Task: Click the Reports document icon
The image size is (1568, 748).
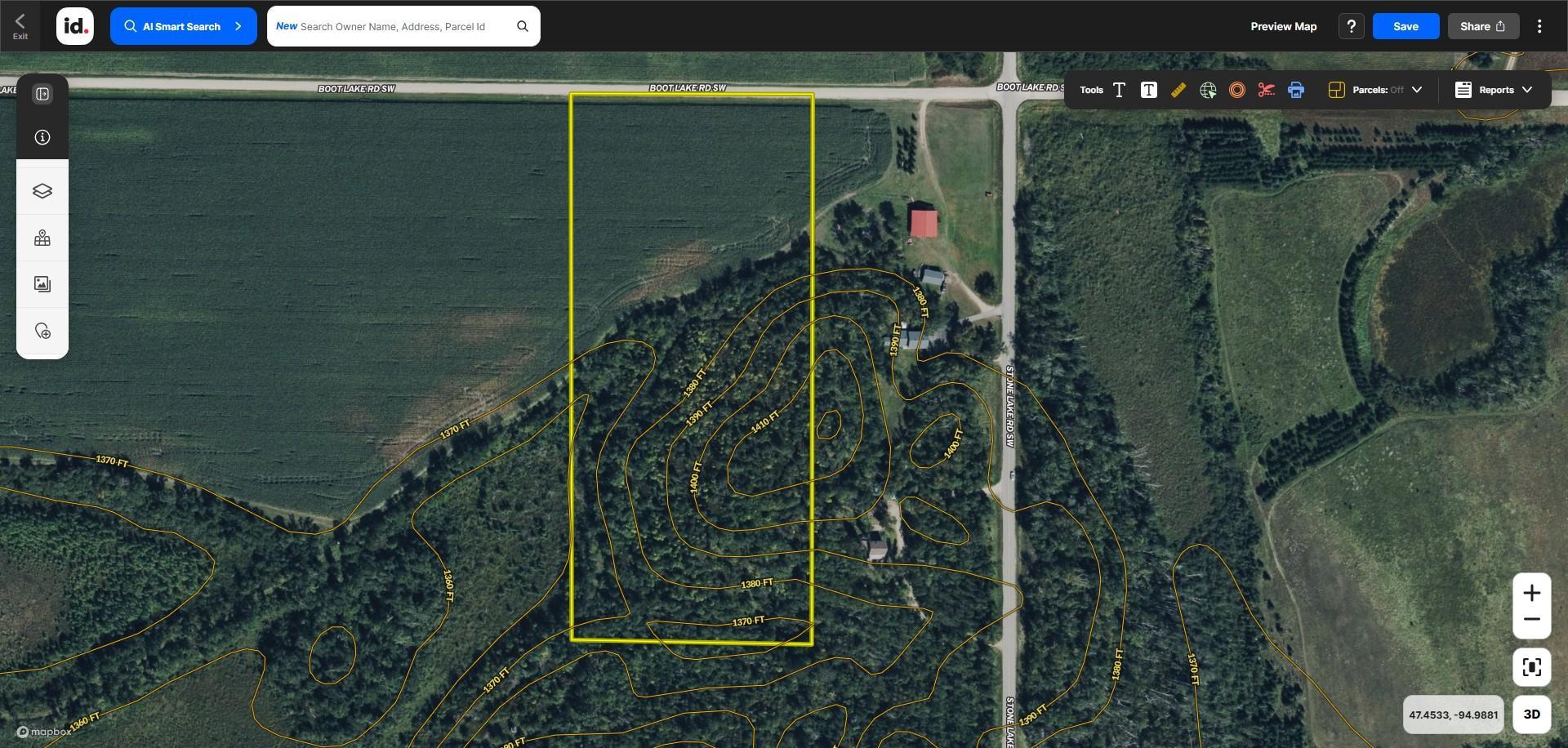Action: tap(1463, 90)
